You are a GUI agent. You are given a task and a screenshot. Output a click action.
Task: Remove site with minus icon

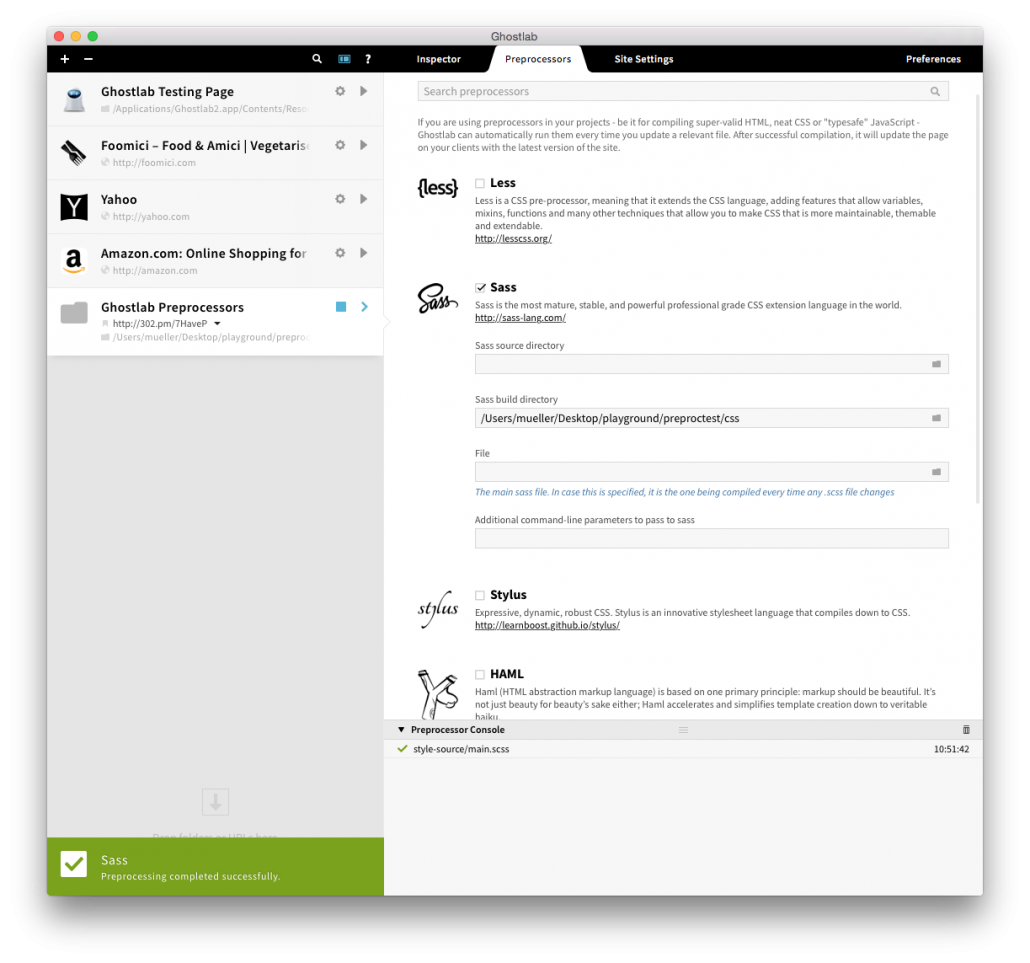coord(88,59)
